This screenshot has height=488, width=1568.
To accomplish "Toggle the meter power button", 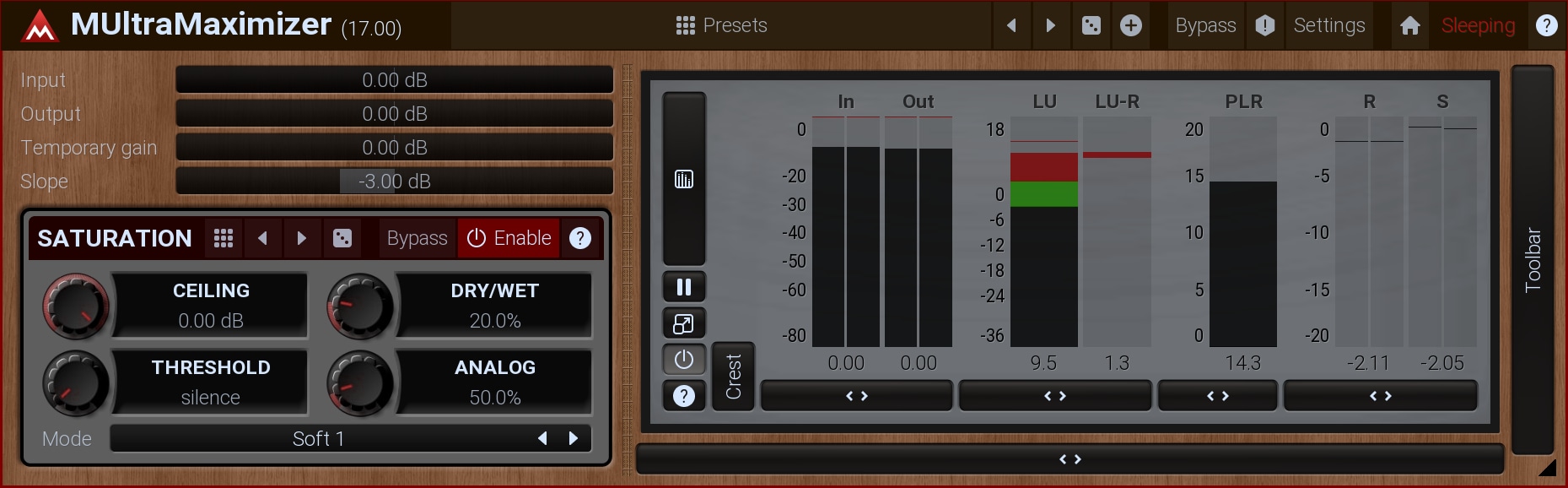I will tap(684, 360).
